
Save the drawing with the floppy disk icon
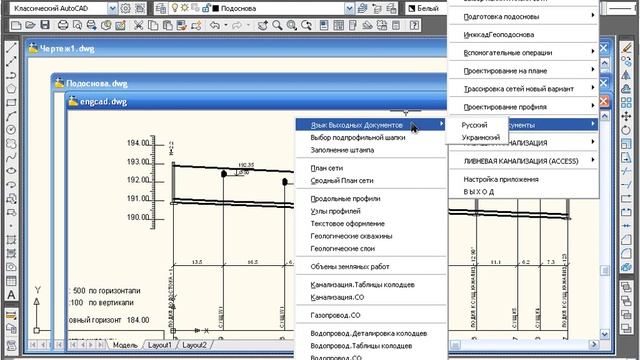point(45,25)
